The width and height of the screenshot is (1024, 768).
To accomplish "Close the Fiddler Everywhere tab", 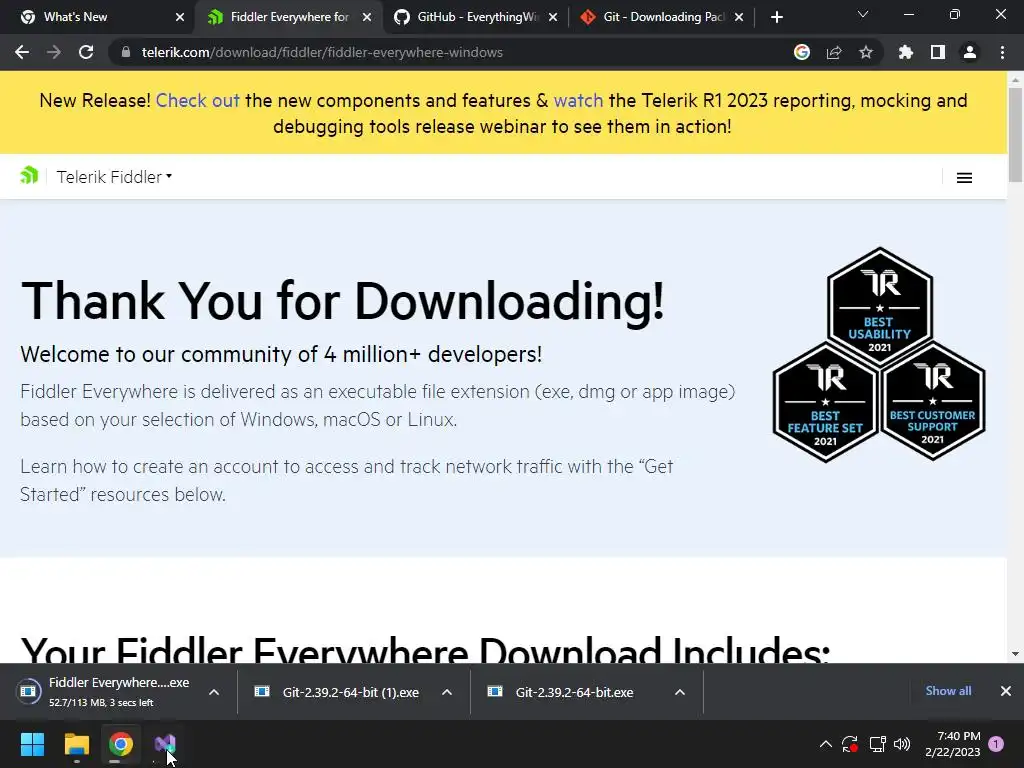I will tap(367, 17).
